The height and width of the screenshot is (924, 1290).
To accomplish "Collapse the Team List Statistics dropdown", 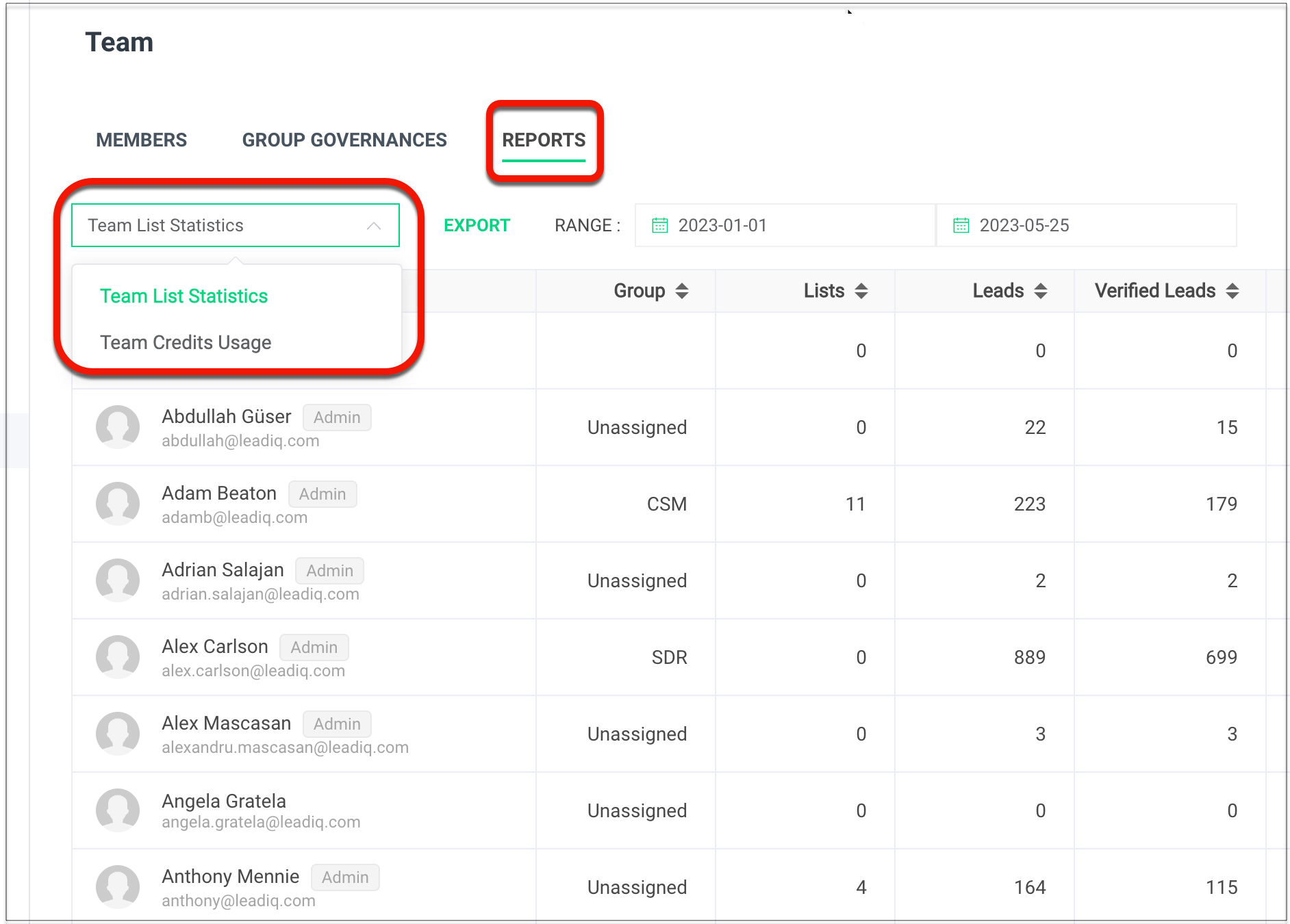I will tap(373, 226).
